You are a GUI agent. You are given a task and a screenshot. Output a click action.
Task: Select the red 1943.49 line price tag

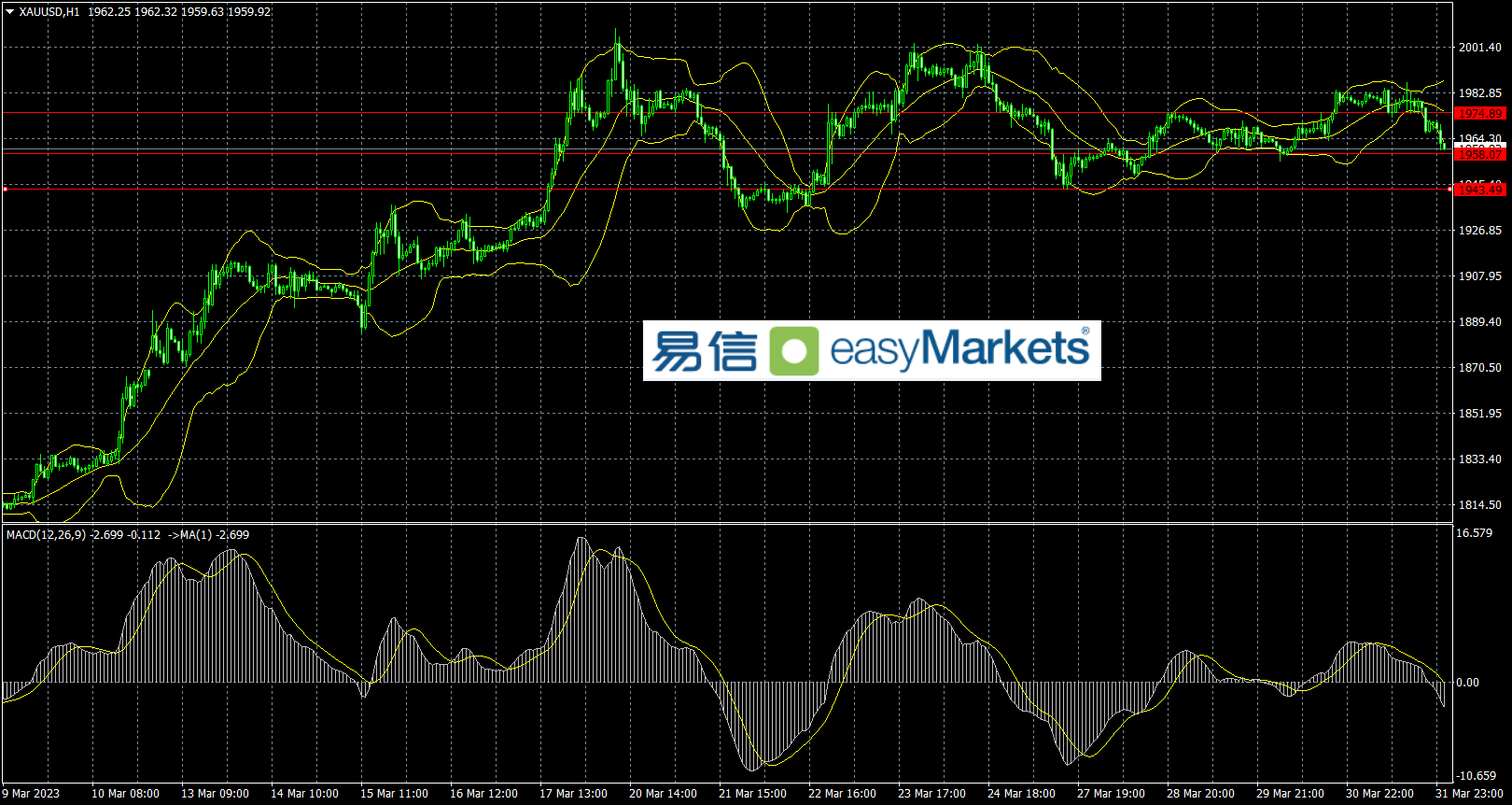[x=1480, y=190]
